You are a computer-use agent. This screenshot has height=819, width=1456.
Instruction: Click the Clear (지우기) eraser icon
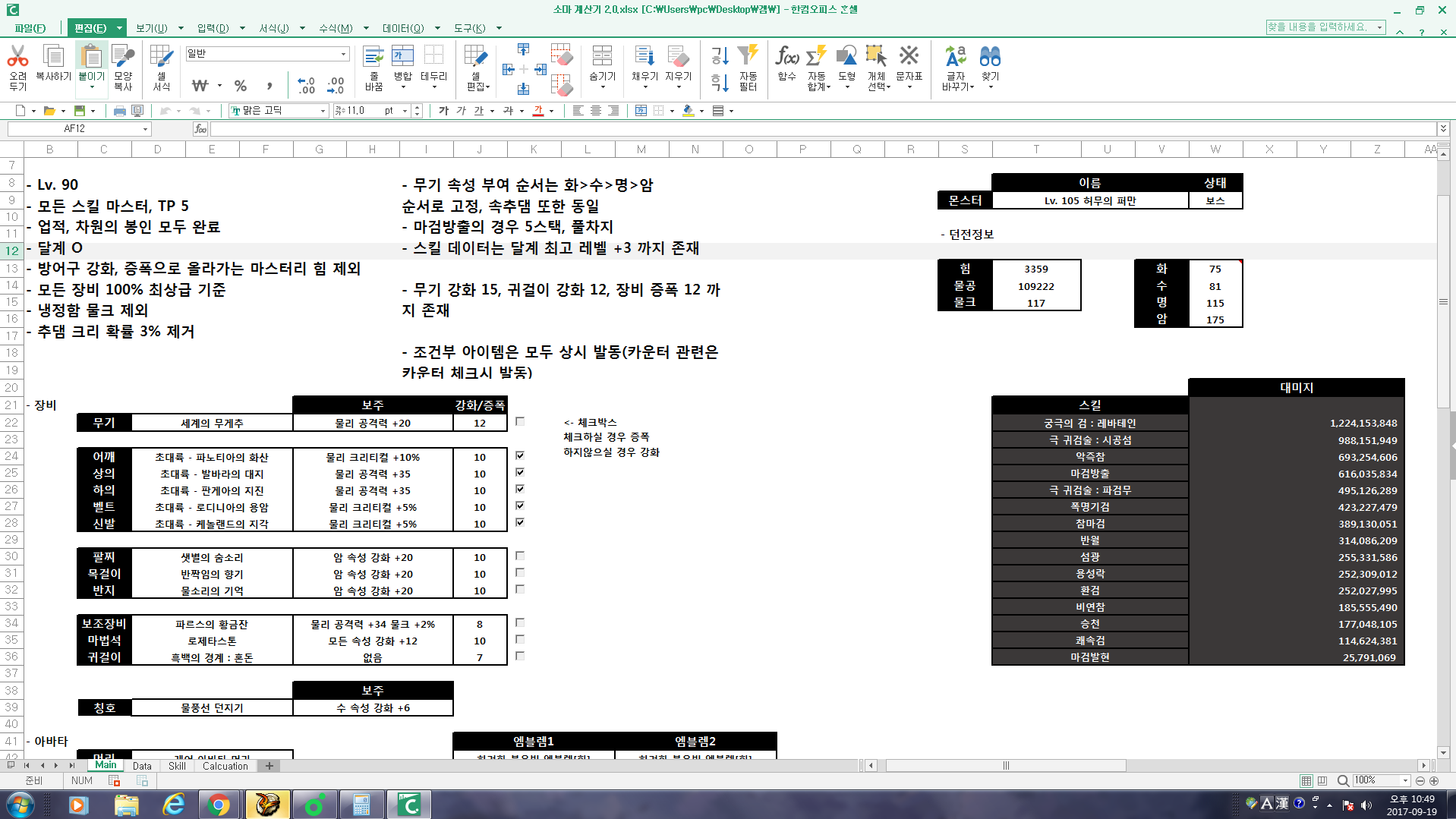pos(678,57)
